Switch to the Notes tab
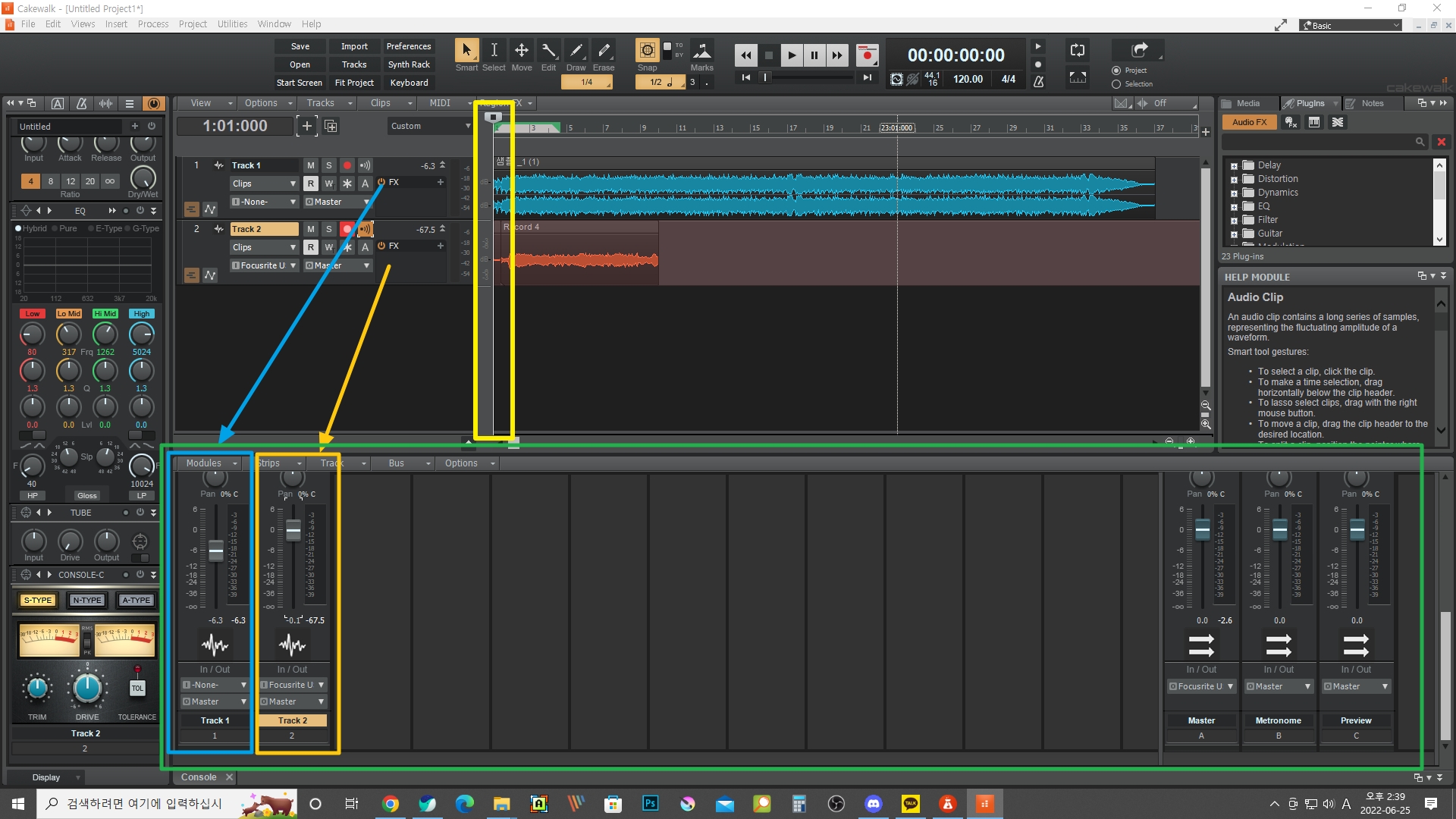Image resolution: width=1456 pixels, height=819 pixels. (1371, 103)
